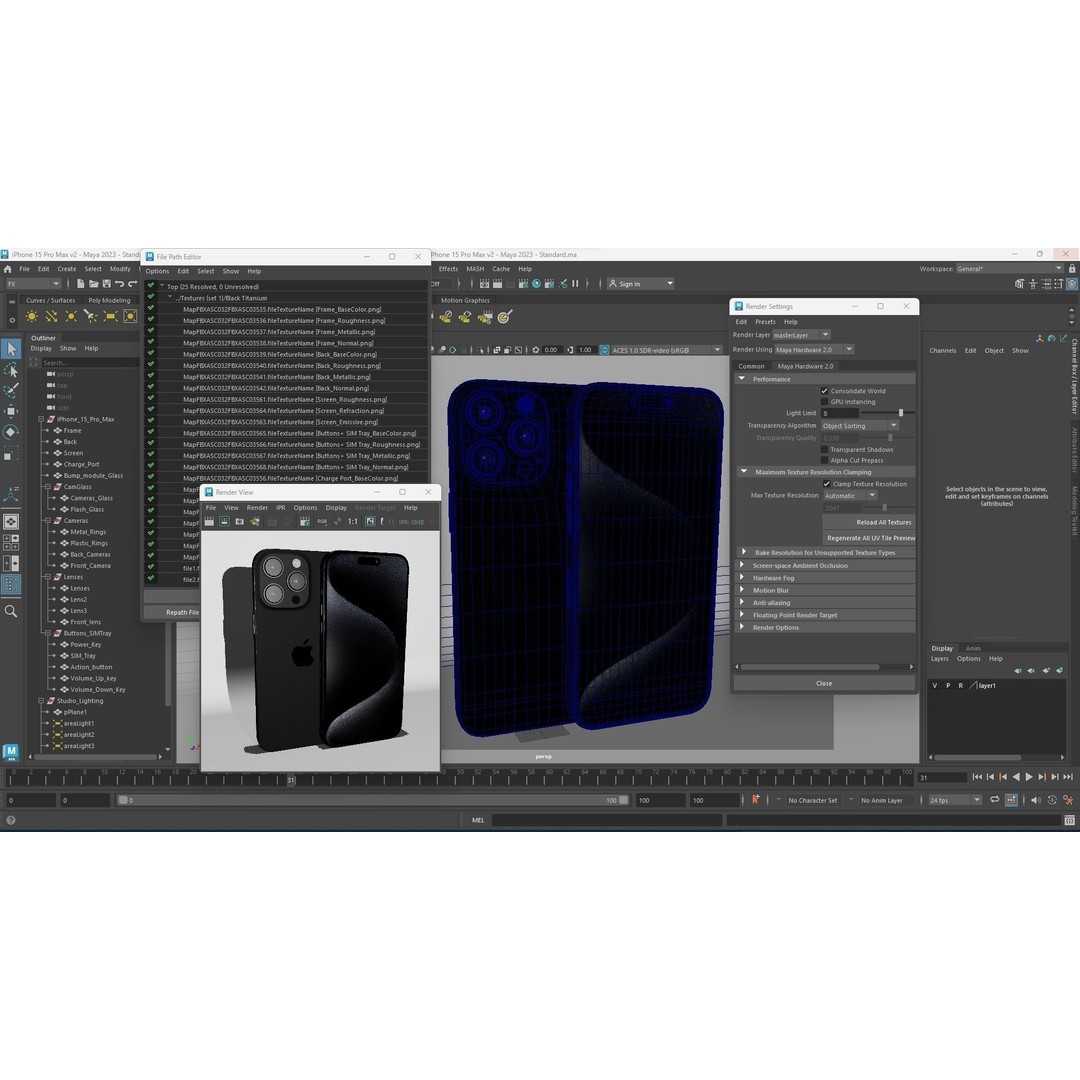
Task: Switch to the Common tab in Render Settings
Action: click(751, 366)
